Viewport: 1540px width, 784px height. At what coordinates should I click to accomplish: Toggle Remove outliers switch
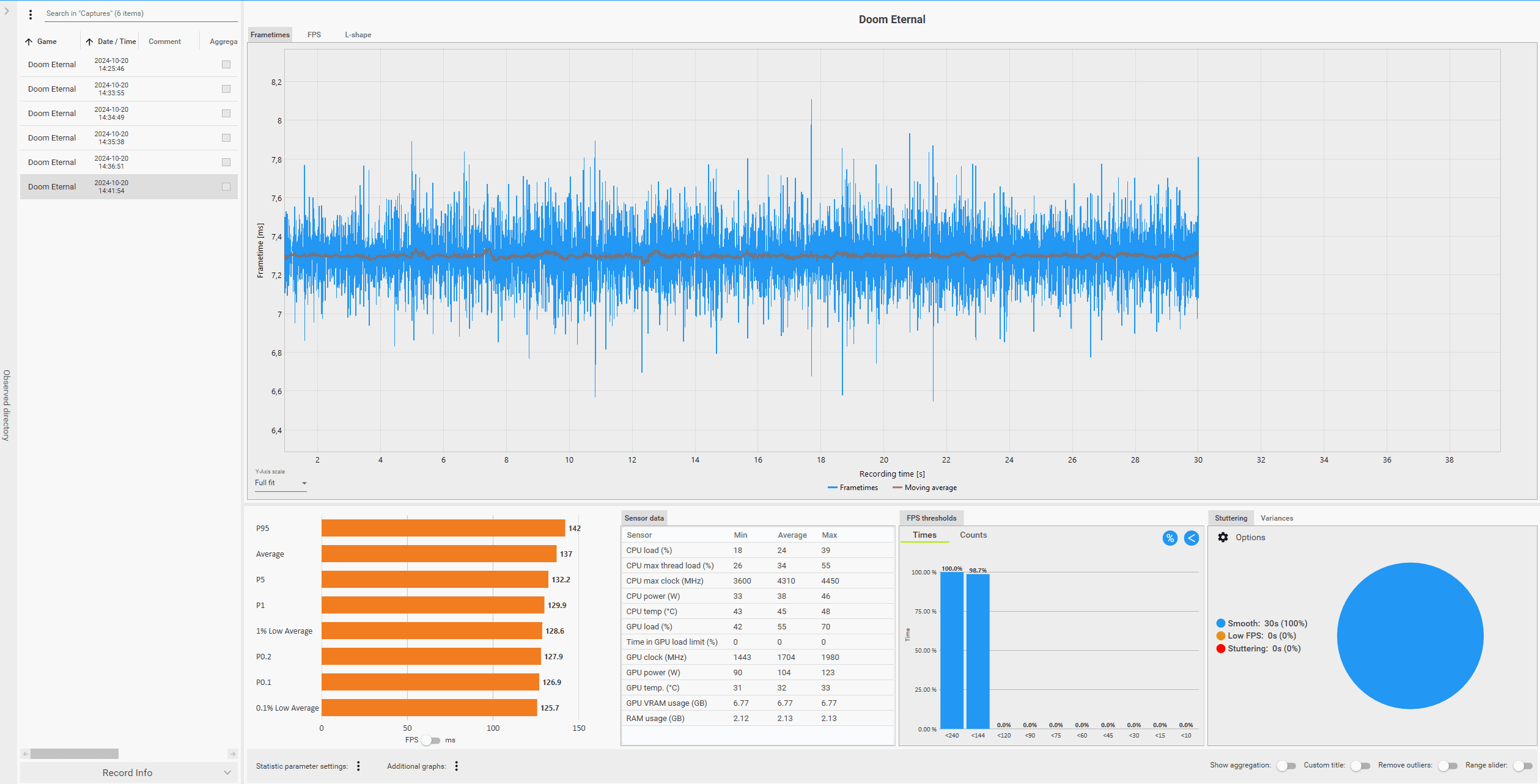(1448, 766)
